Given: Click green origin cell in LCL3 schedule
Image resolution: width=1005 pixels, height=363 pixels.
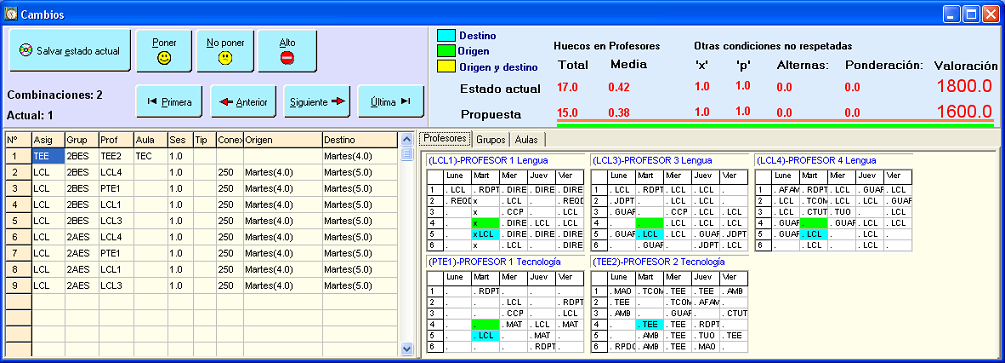Looking at the screenshot, I should (649, 224).
